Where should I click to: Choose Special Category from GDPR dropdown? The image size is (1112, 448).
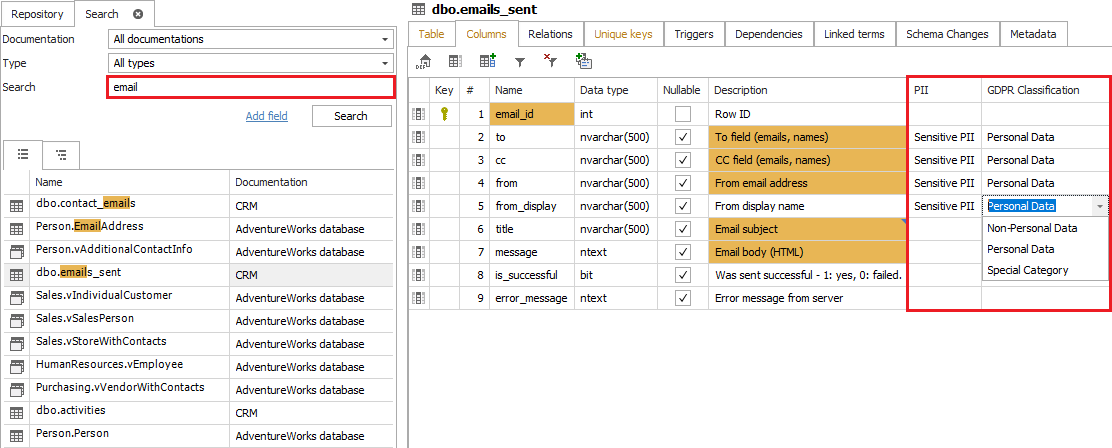[1027, 270]
